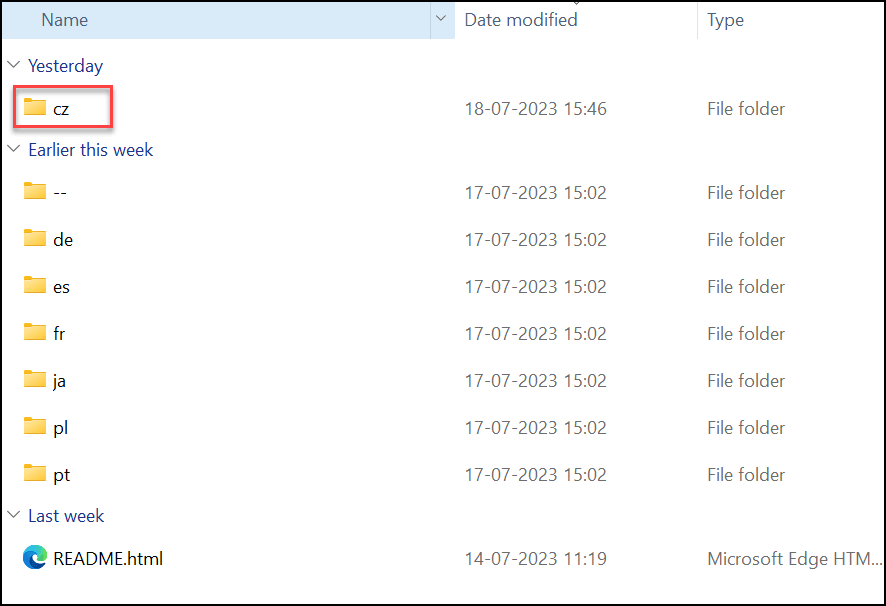Viewport: 886px width, 606px height.
Task: Click the de folder icon
Action: pos(34,239)
